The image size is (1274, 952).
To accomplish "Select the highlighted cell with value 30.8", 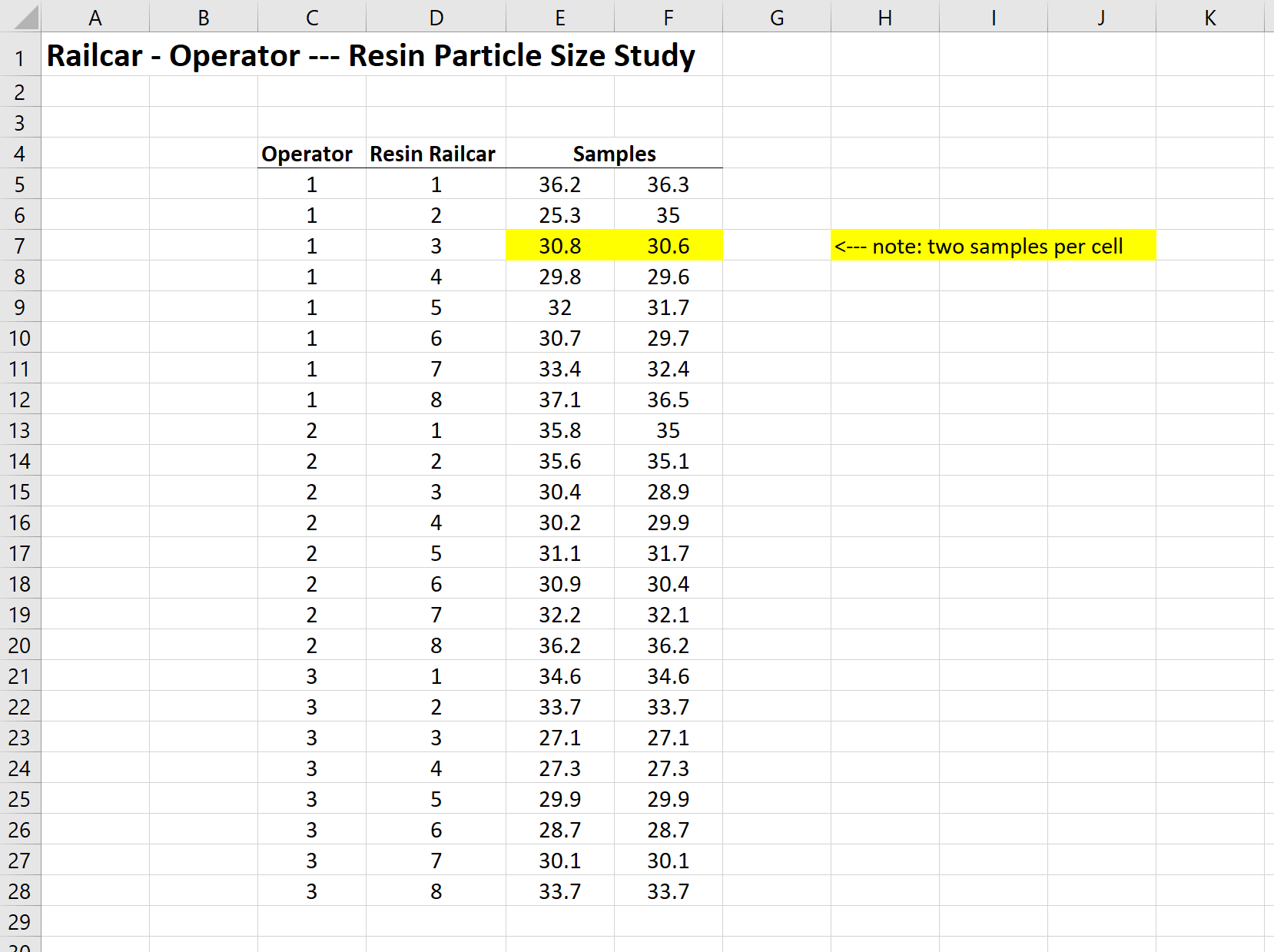I will (x=560, y=246).
